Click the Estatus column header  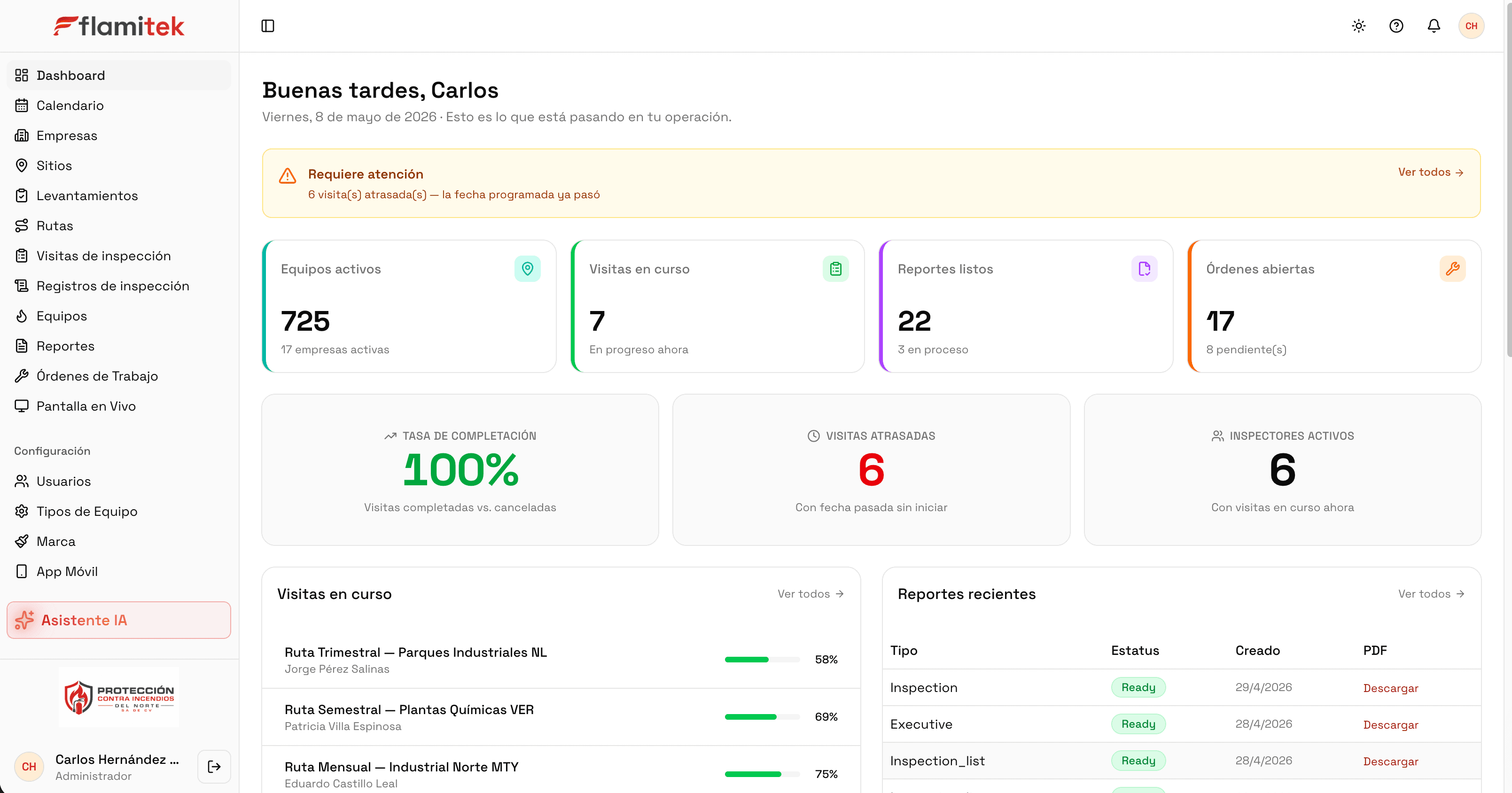1135,650
